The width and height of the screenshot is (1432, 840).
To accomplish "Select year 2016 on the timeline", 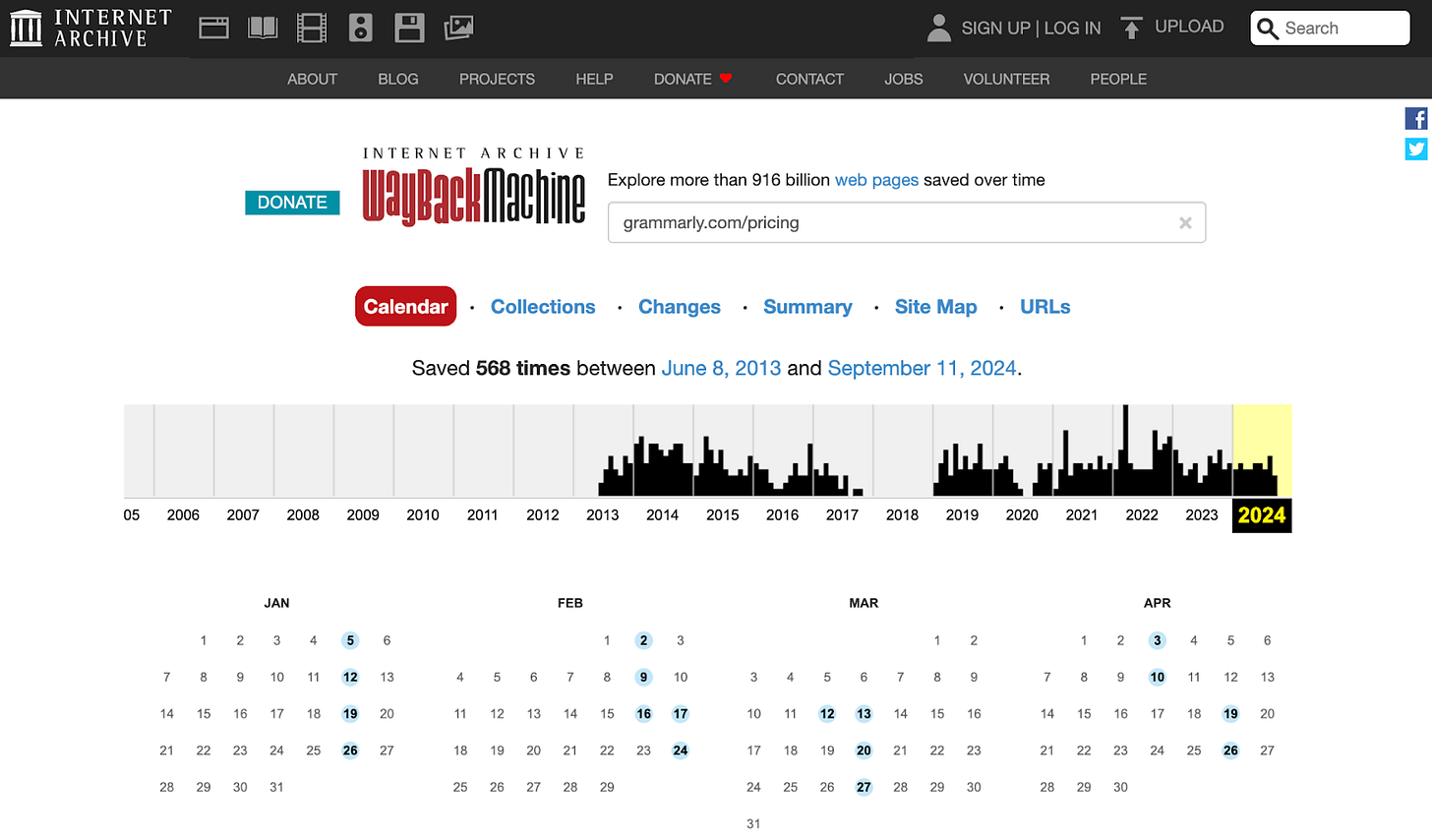I will (x=782, y=515).
